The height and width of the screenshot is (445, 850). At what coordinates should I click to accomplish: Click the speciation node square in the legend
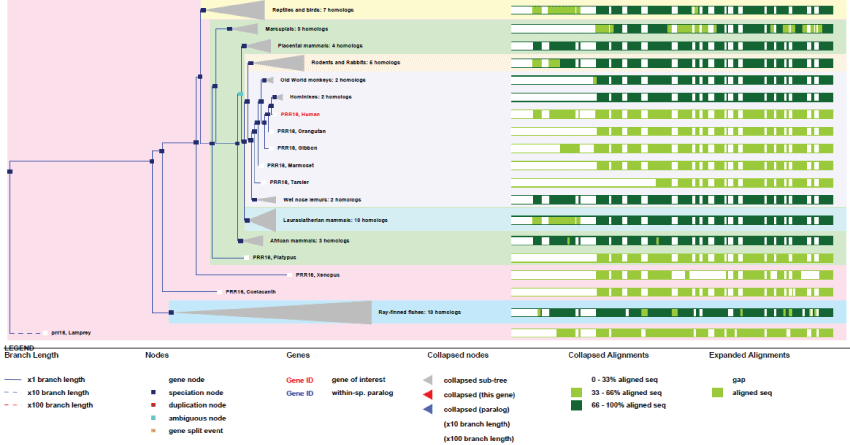coord(150,392)
